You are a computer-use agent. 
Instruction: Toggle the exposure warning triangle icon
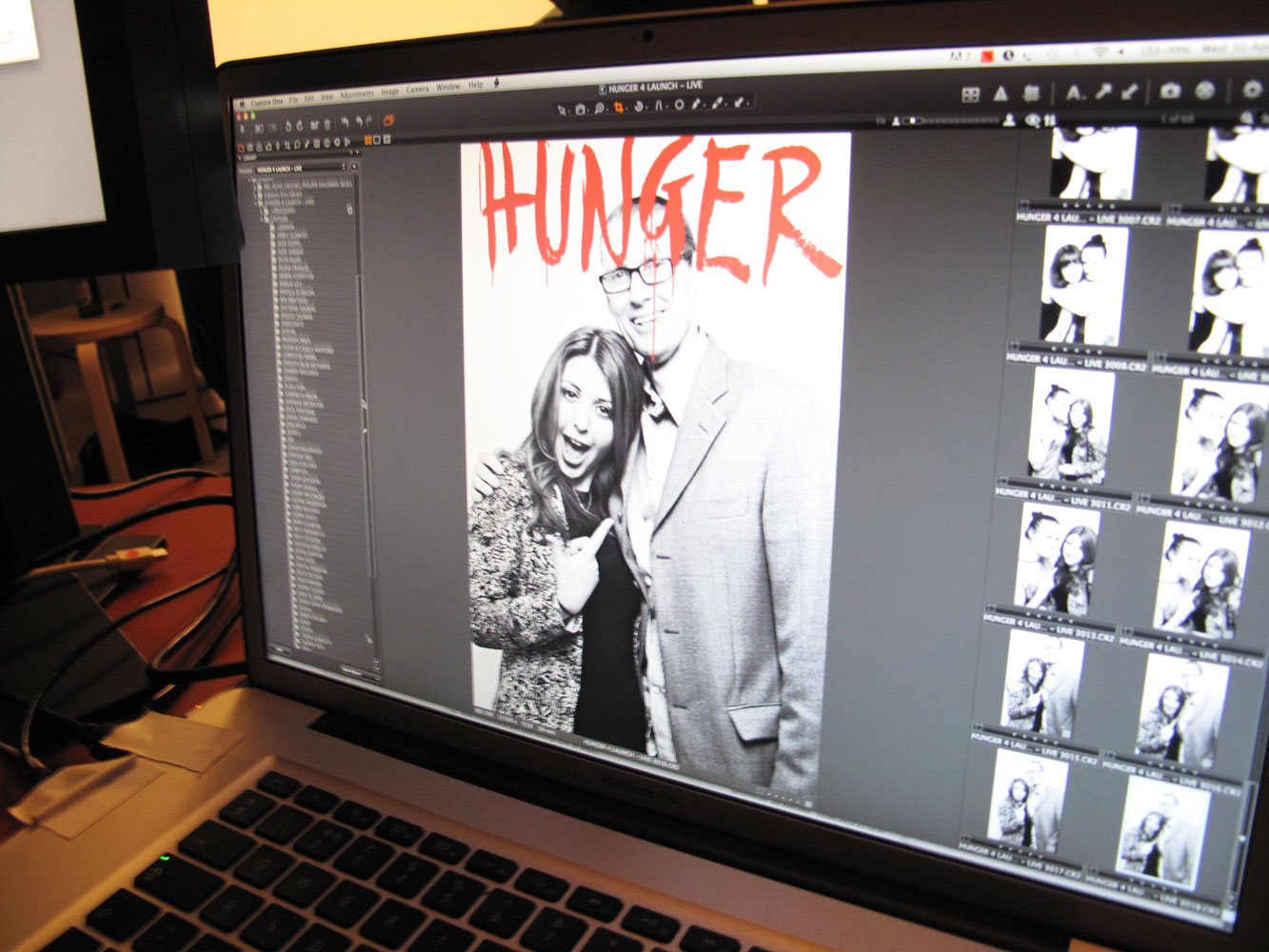point(1001,94)
